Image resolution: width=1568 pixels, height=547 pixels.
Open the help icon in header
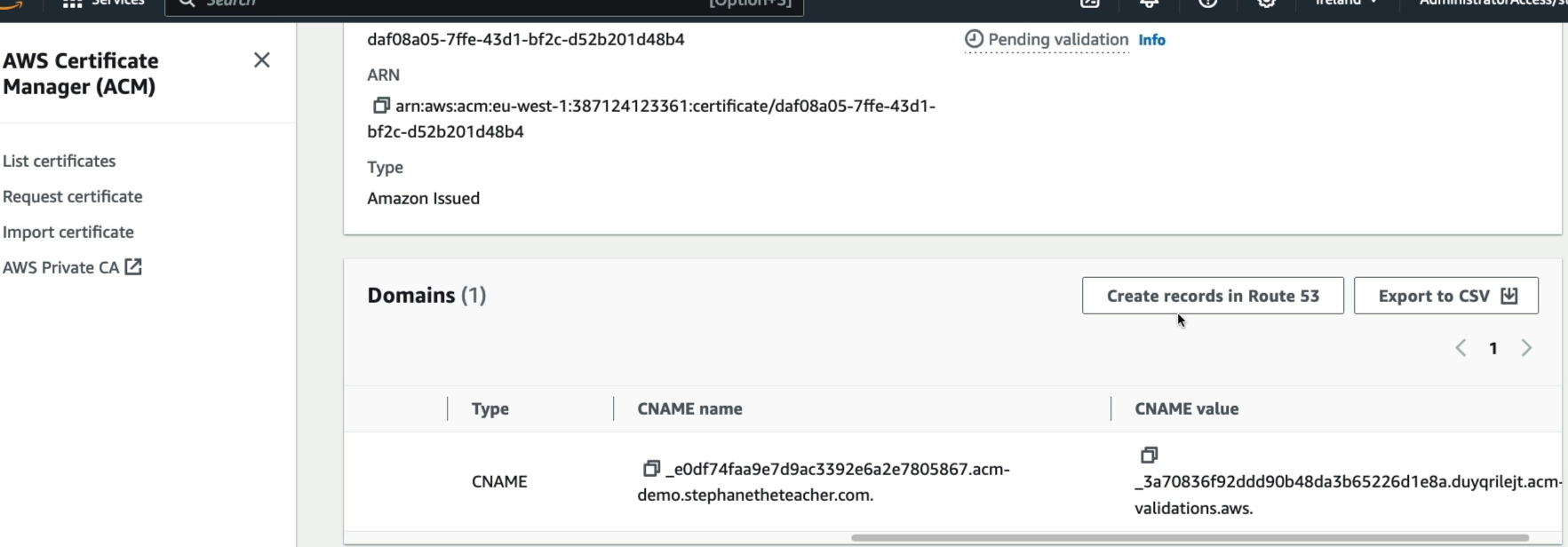click(x=1208, y=3)
